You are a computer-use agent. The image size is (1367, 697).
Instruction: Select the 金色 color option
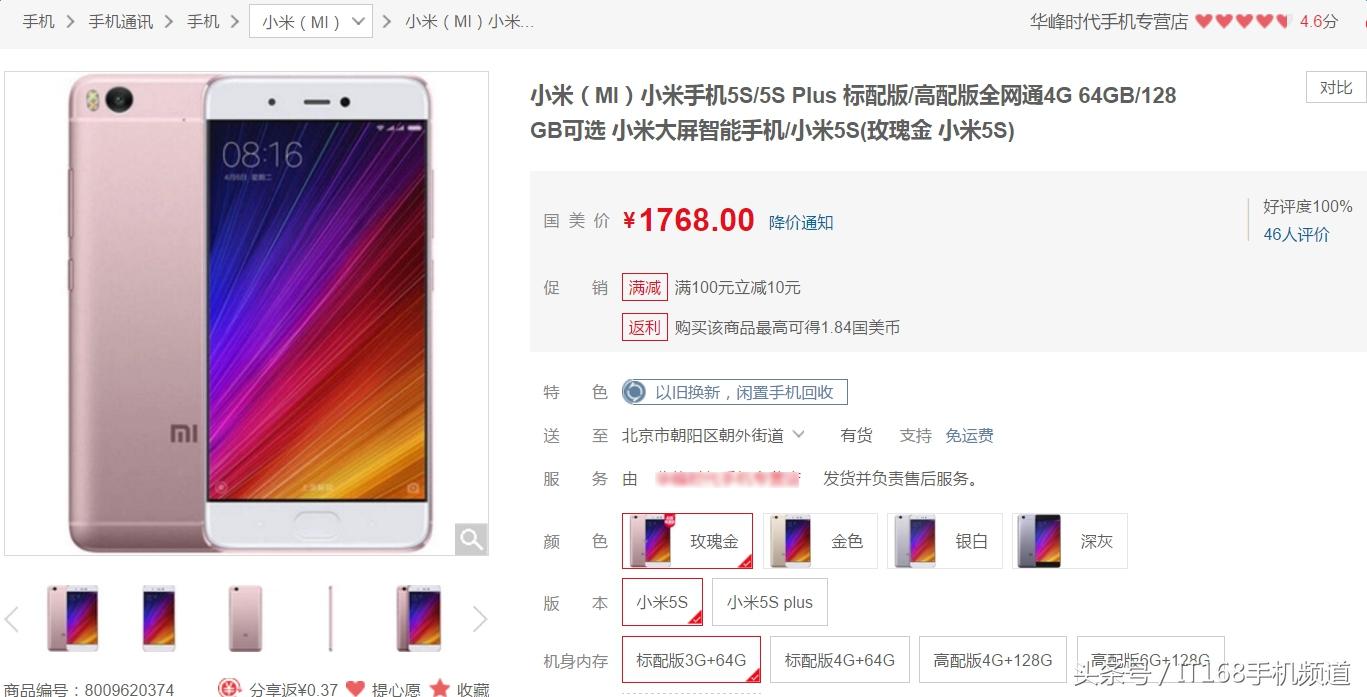coord(820,541)
